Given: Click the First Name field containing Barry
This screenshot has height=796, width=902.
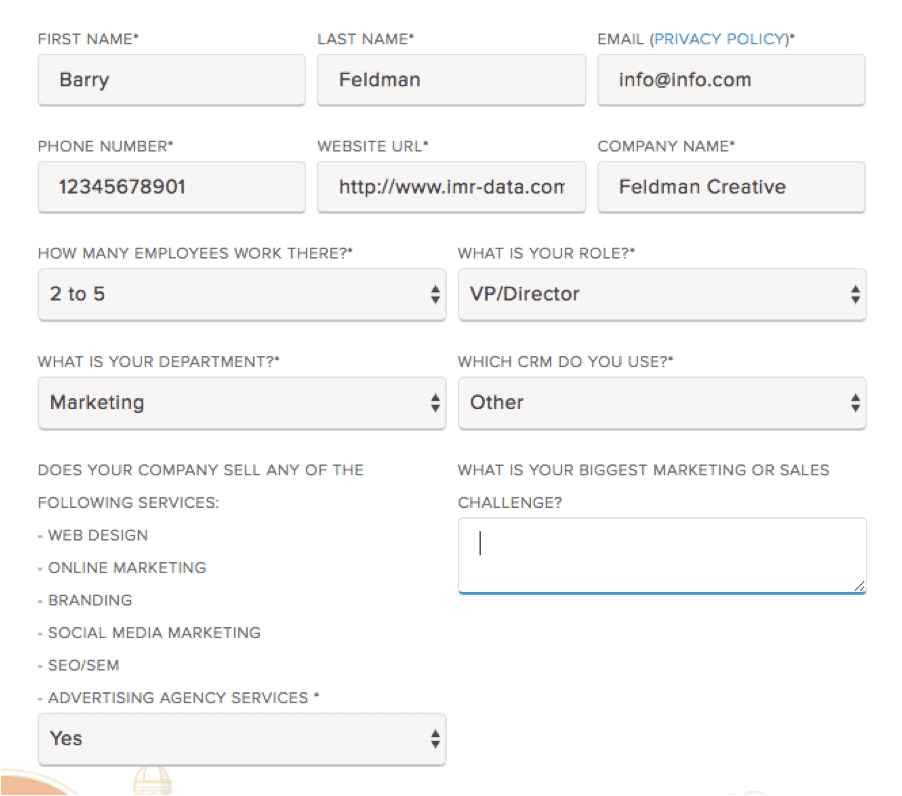Looking at the screenshot, I should [x=171, y=79].
